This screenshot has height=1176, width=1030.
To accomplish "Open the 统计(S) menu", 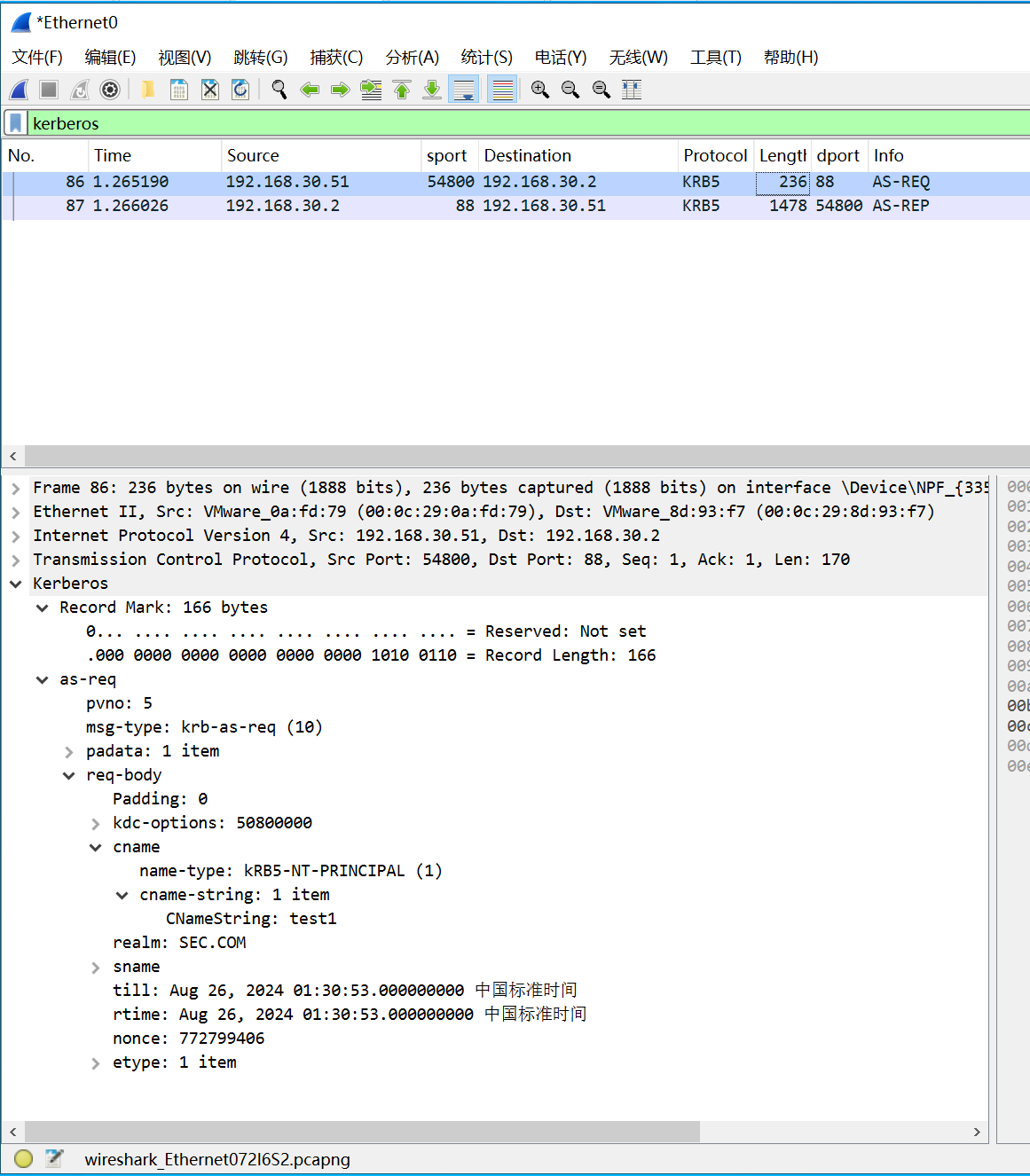I will [x=486, y=58].
